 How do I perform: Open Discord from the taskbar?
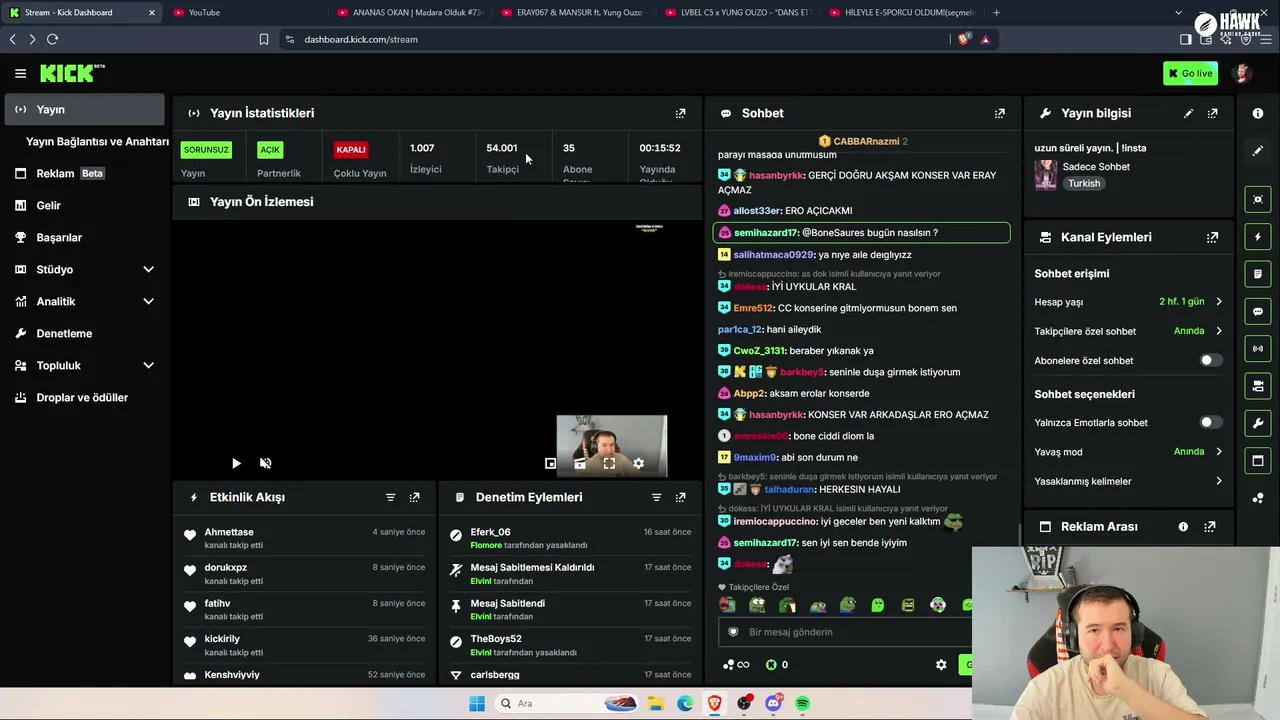click(773, 703)
